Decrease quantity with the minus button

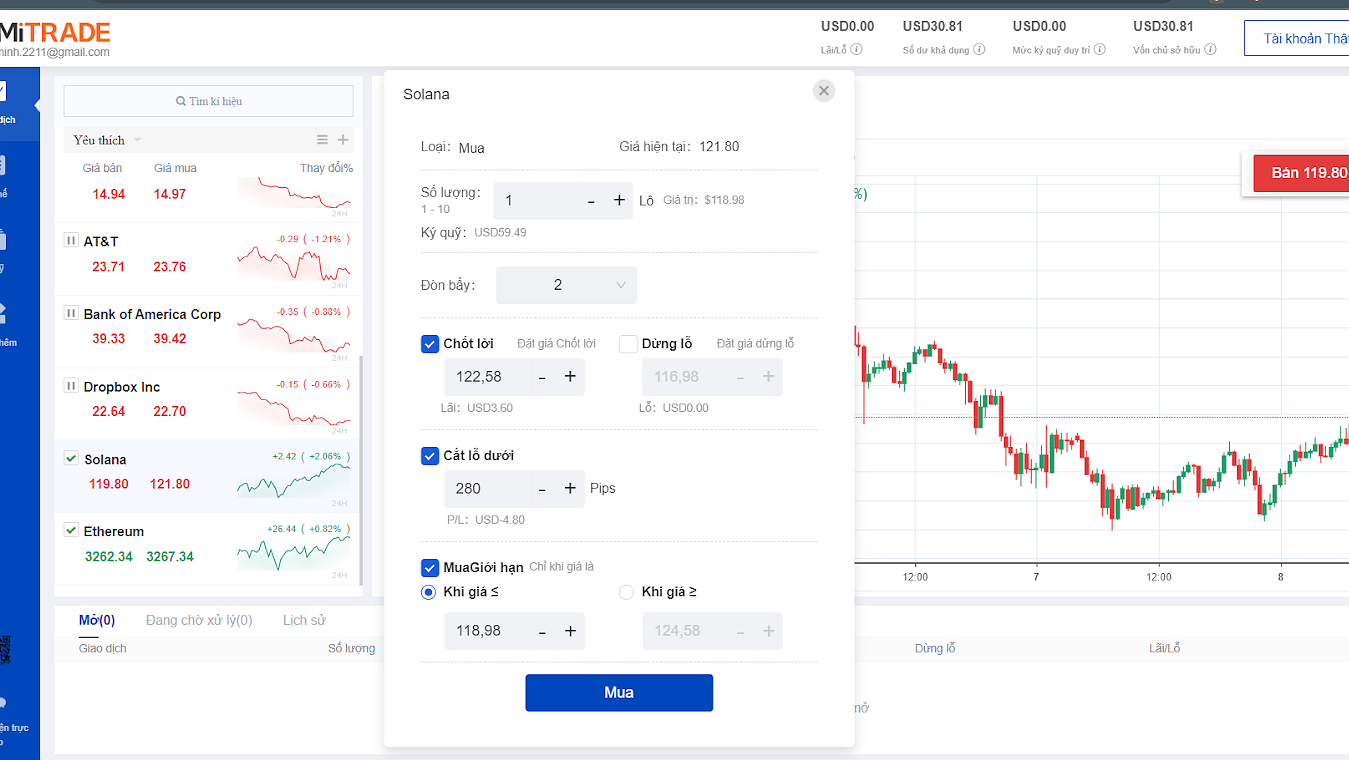click(x=591, y=201)
